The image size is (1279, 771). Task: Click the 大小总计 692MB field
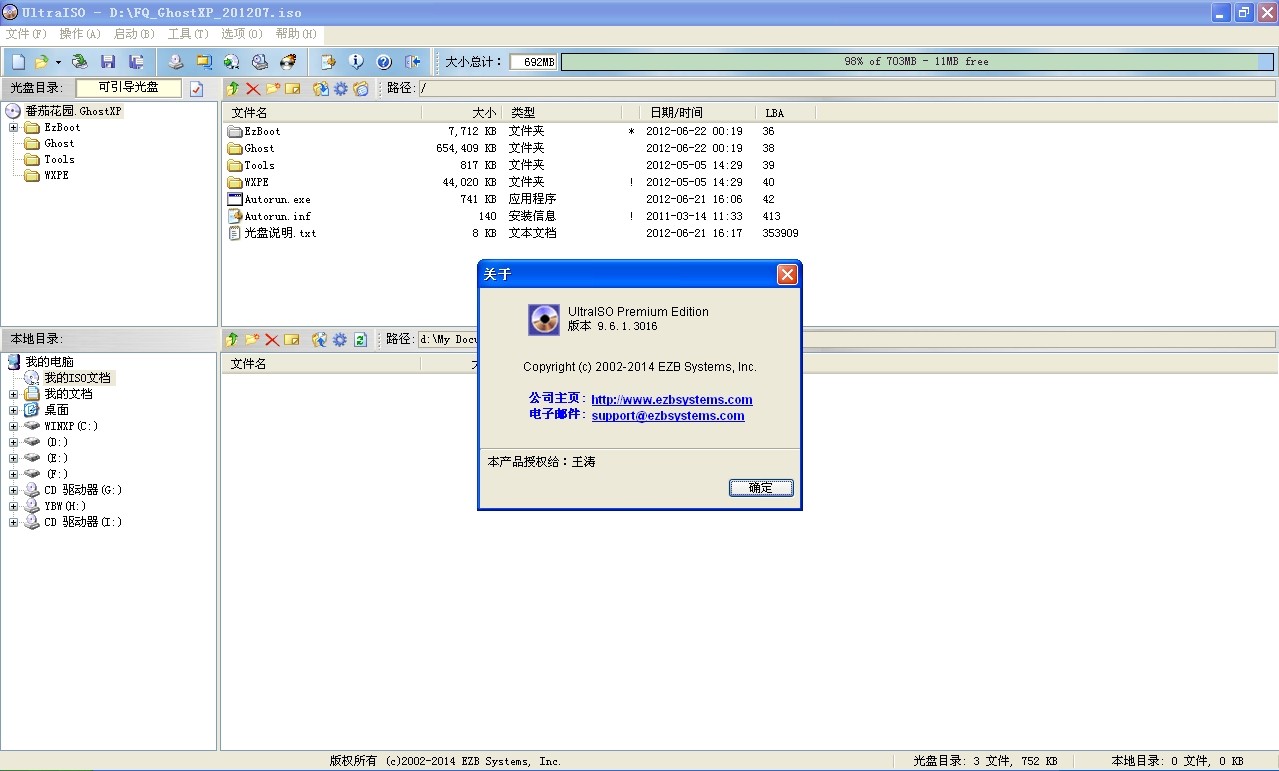pos(533,62)
